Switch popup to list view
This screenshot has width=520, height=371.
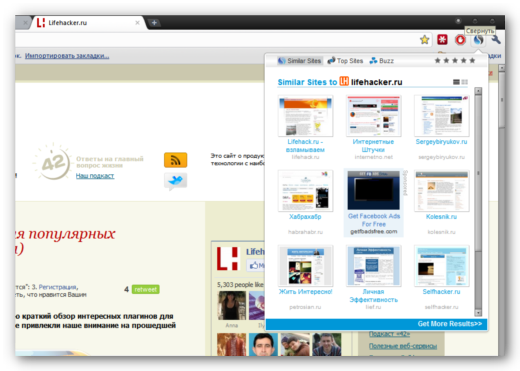click(456, 82)
